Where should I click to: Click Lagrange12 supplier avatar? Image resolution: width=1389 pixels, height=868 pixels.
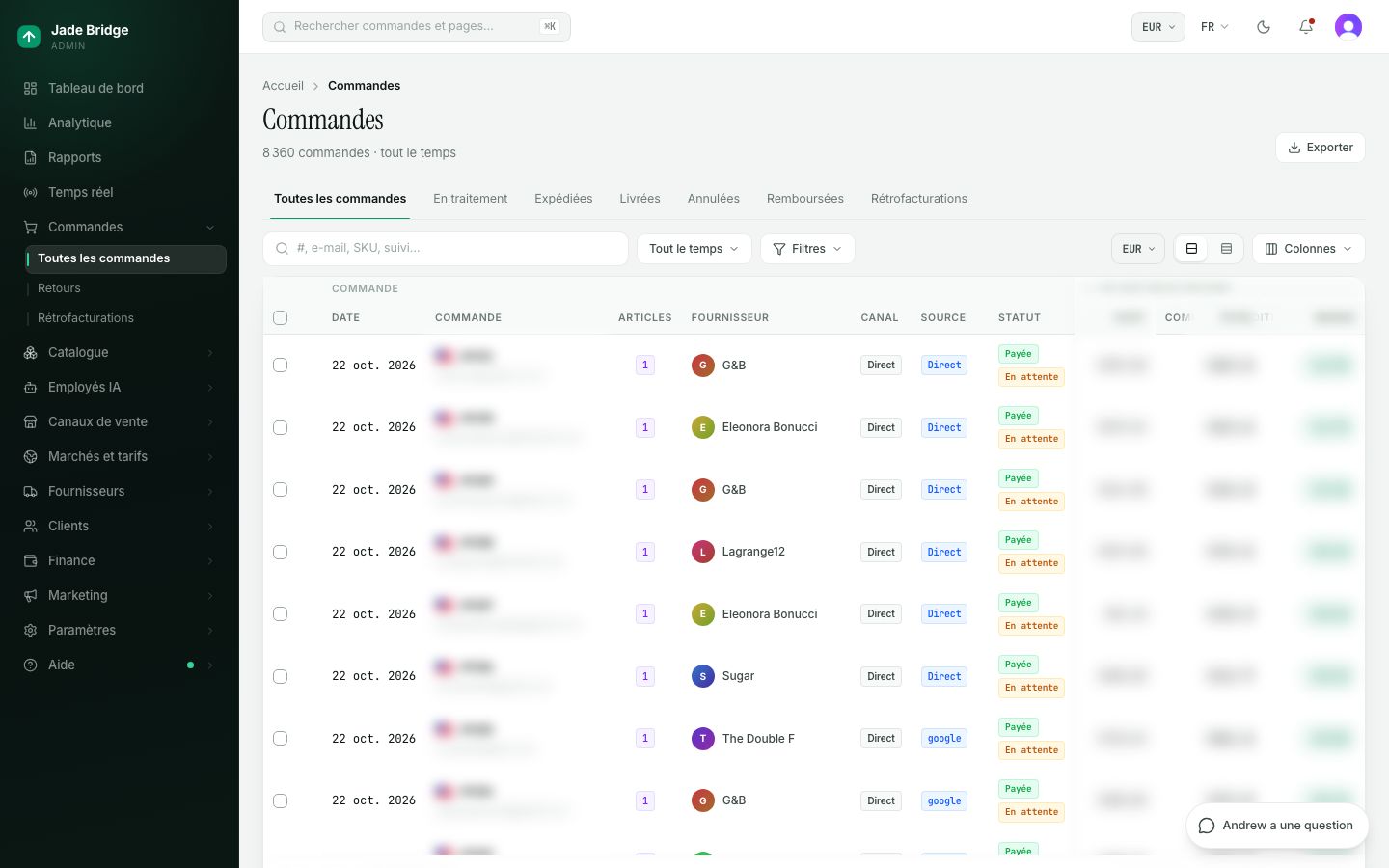coord(703,552)
